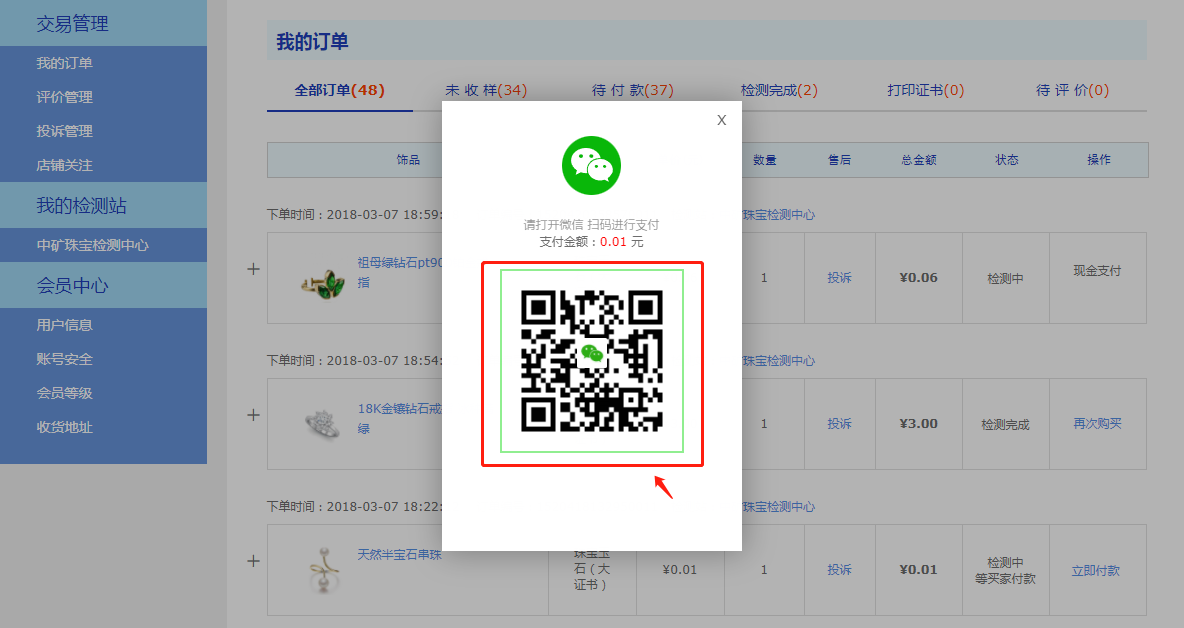The width and height of the screenshot is (1184, 628).
Task: Switch to the 打印证书(0) tab
Action: point(925,91)
